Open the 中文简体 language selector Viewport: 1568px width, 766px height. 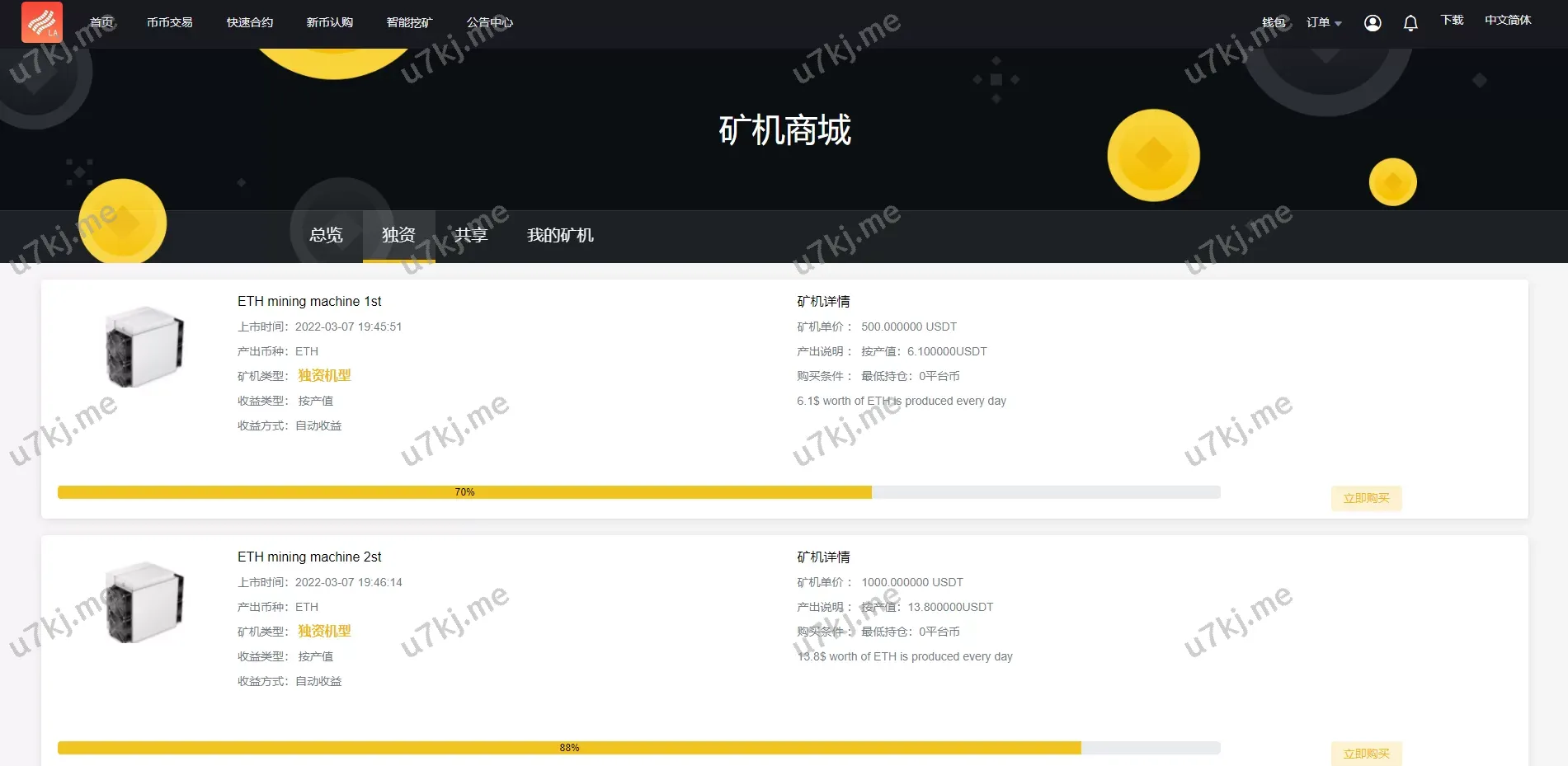pos(1508,20)
